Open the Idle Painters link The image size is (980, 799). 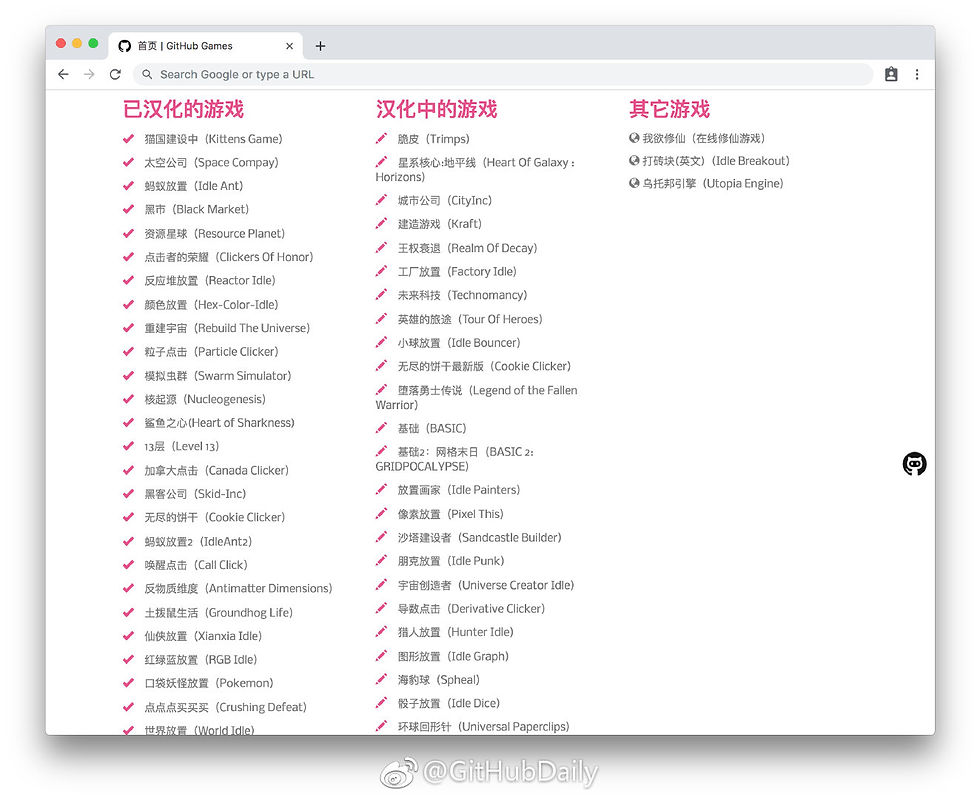pos(459,490)
